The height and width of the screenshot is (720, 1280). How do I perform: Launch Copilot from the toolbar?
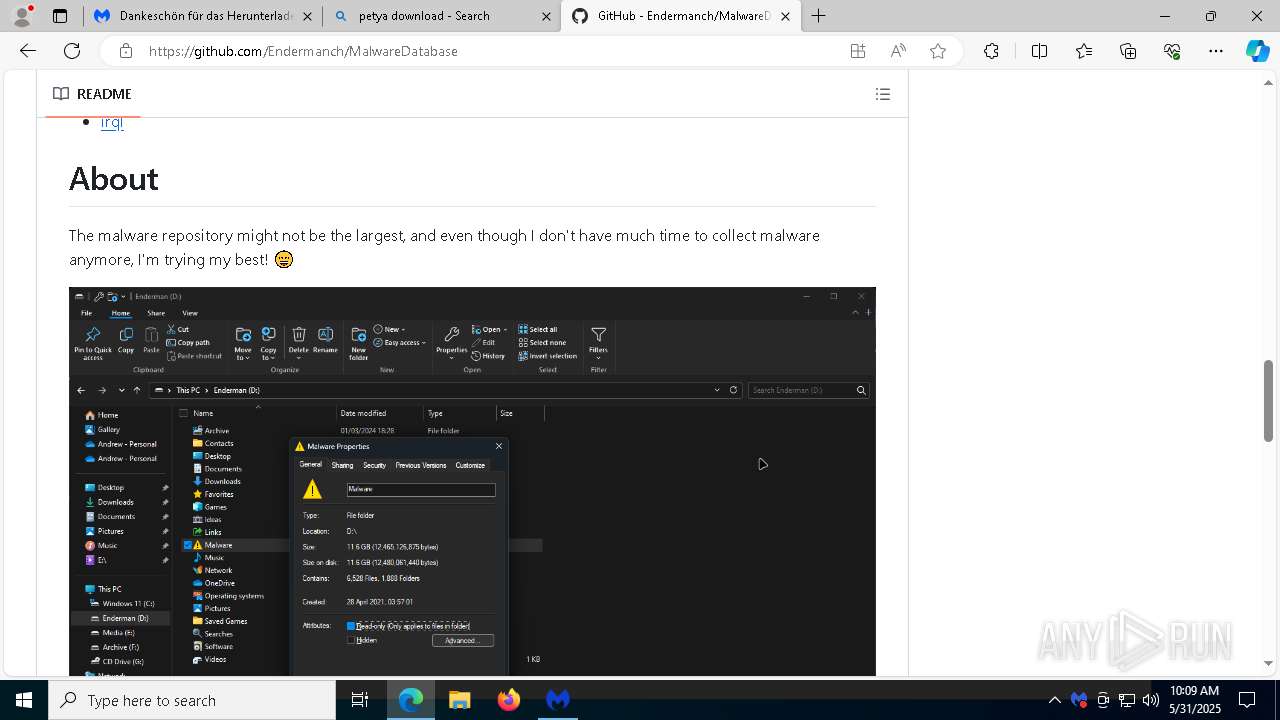pyautogui.click(x=1257, y=51)
